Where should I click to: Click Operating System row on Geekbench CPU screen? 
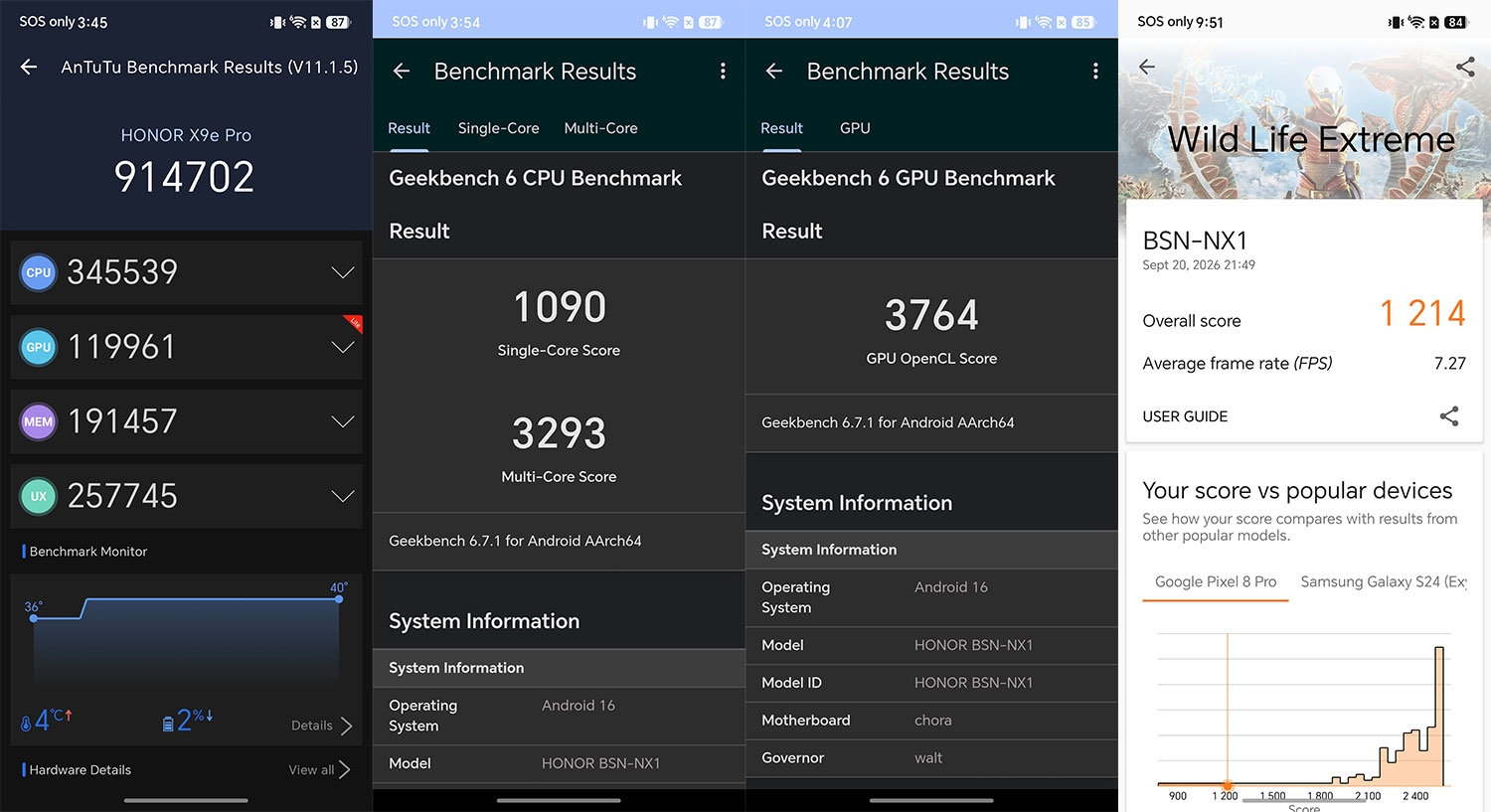(x=560, y=716)
